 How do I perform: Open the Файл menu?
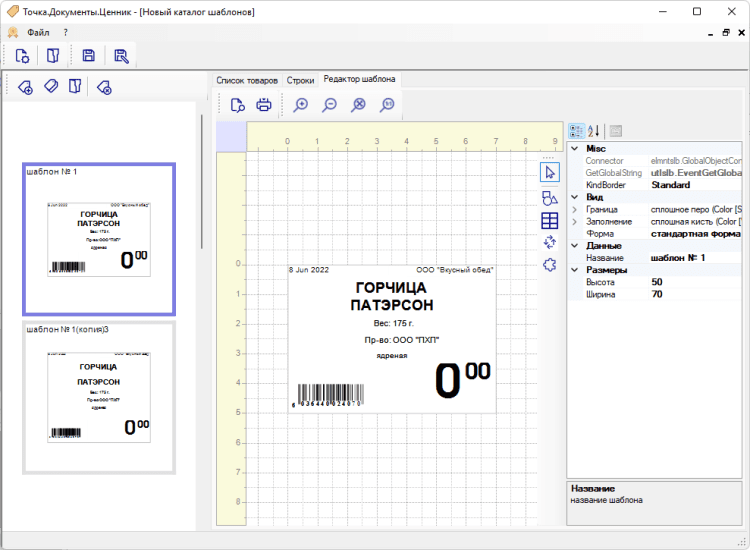click(x=38, y=32)
